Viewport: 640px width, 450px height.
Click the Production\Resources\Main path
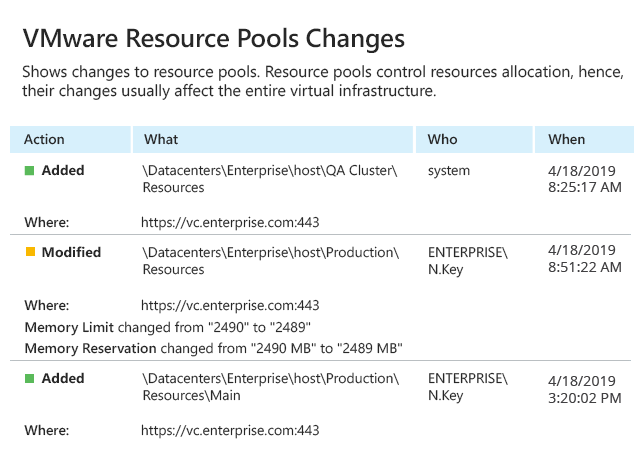pyautogui.click(x=271, y=387)
